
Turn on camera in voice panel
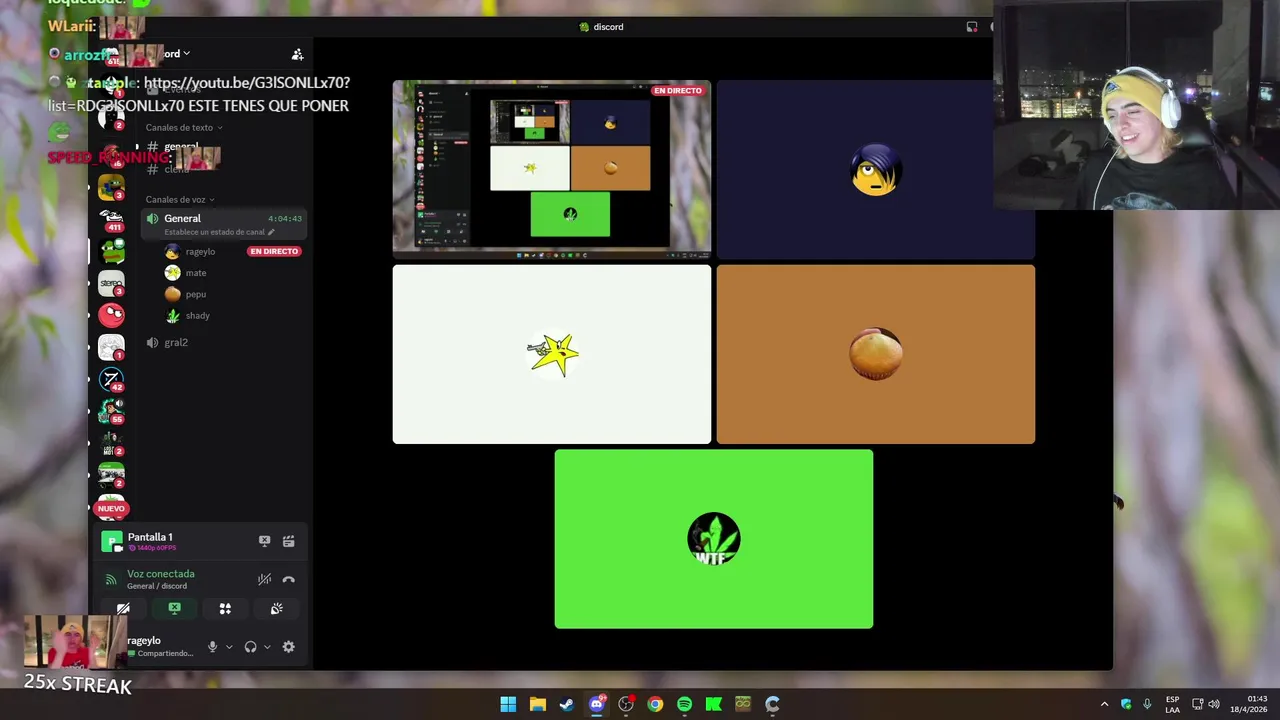click(123, 608)
